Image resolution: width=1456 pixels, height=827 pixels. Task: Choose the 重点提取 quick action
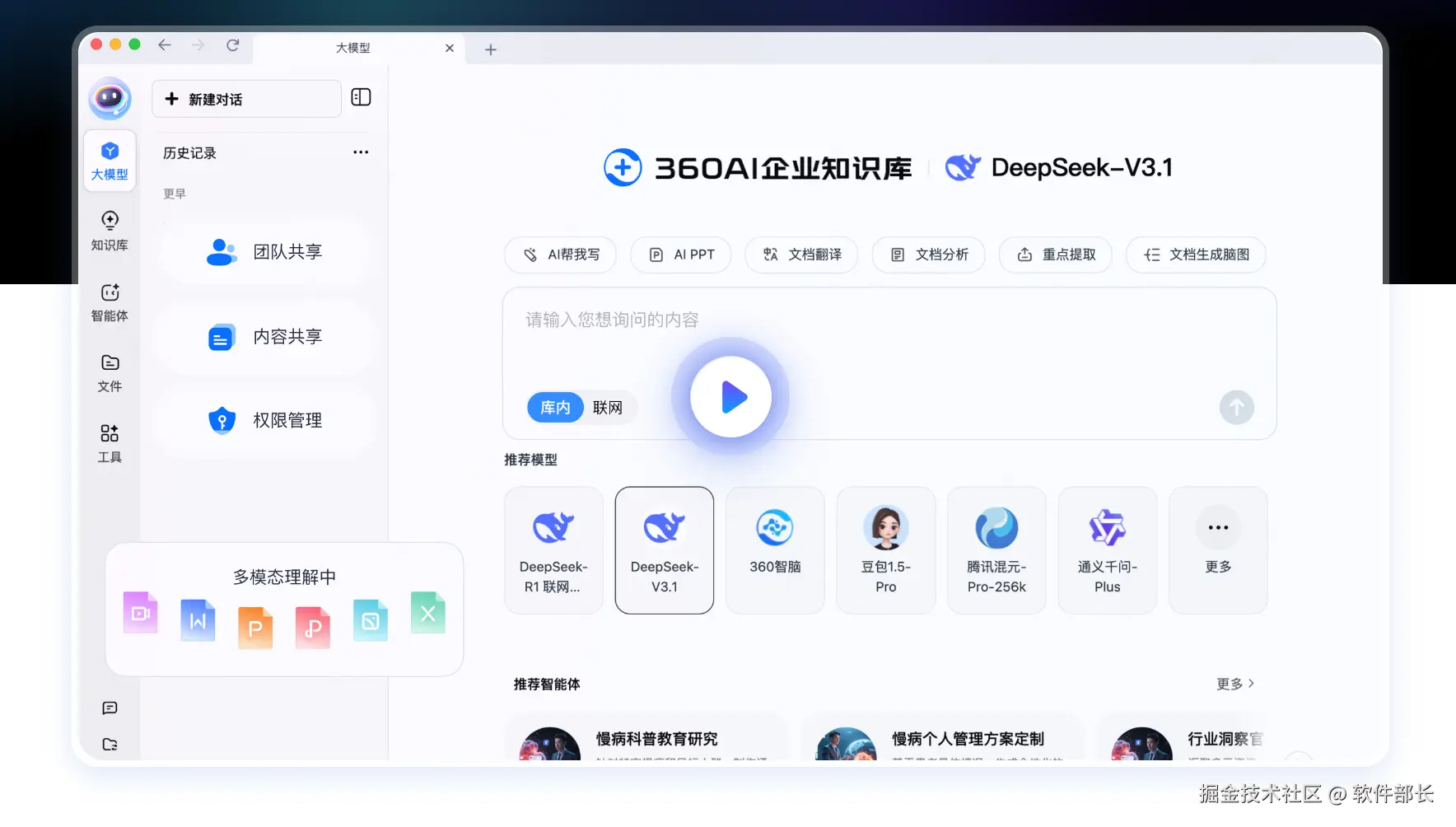coord(1056,255)
